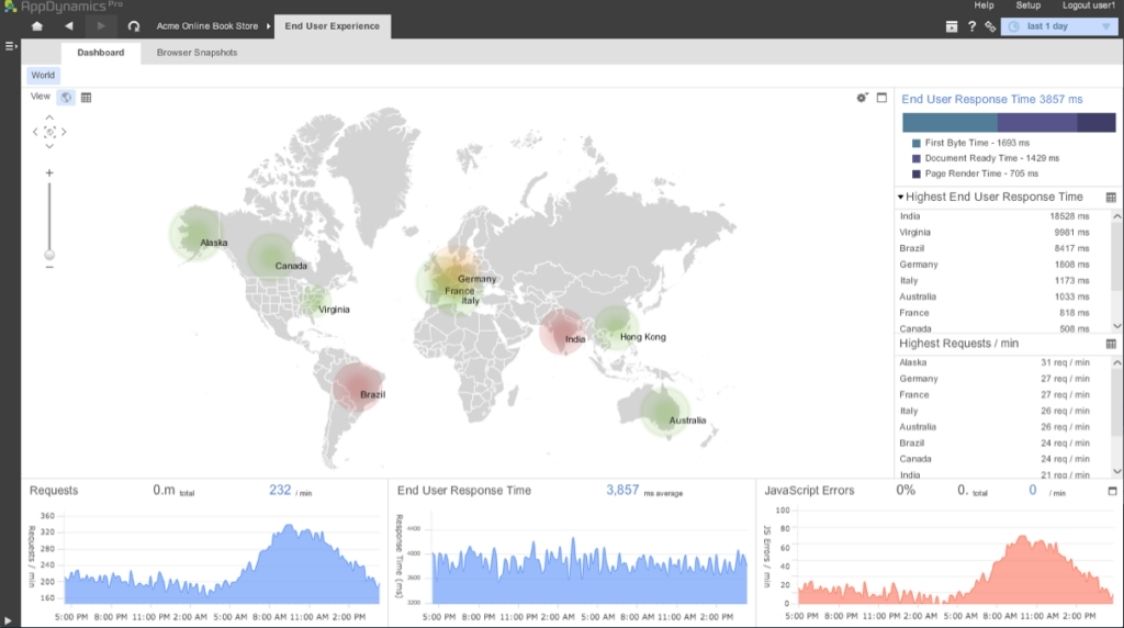
Task: Open the last 1 day time range dropdown
Action: click(x=1060, y=26)
